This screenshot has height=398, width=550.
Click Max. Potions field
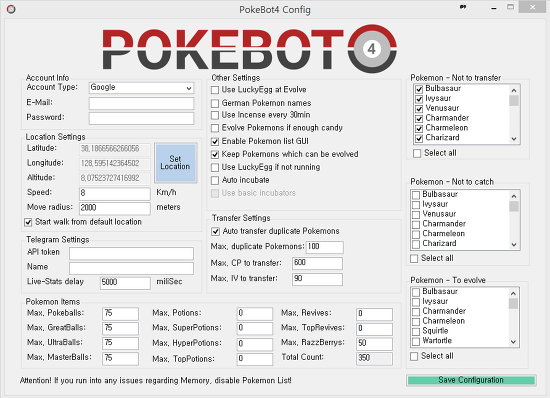point(255,313)
